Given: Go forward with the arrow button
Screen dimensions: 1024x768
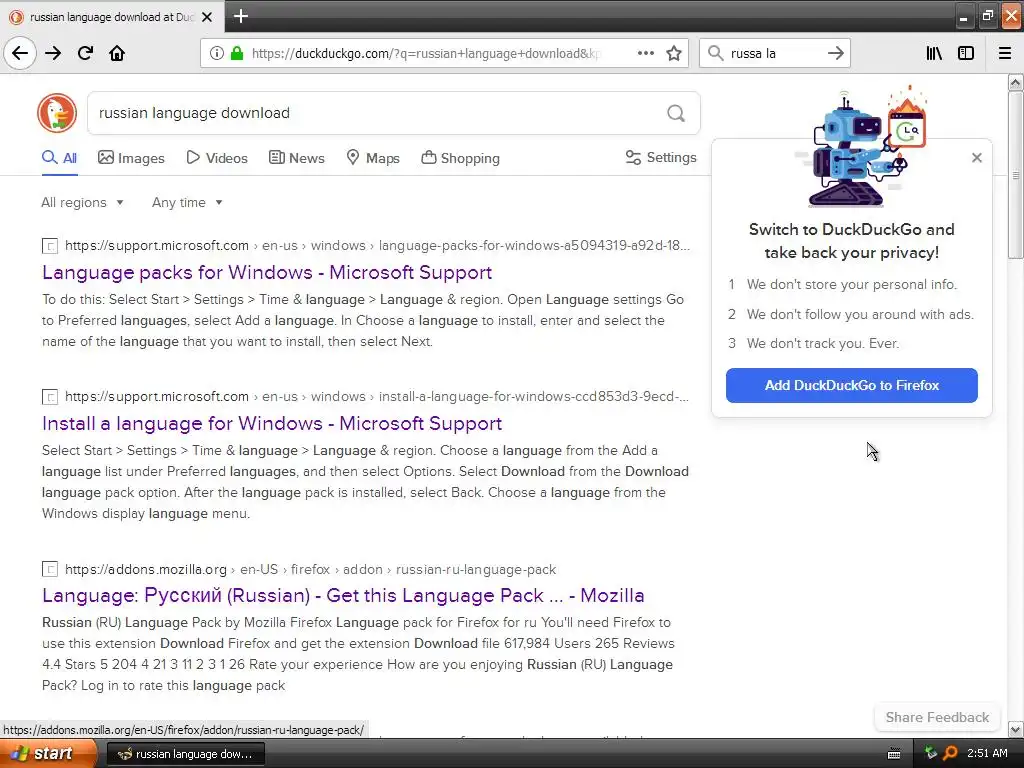Looking at the screenshot, I should pos(53,53).
